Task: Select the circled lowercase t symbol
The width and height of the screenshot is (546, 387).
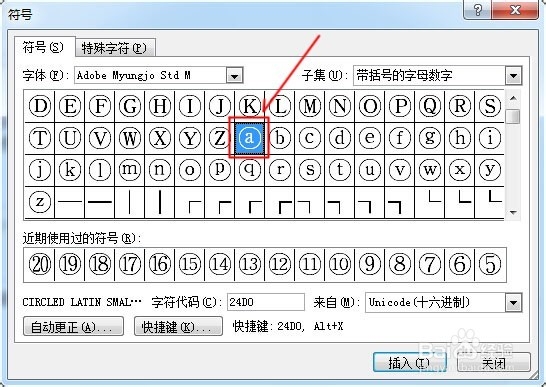Action: [340, 170]
